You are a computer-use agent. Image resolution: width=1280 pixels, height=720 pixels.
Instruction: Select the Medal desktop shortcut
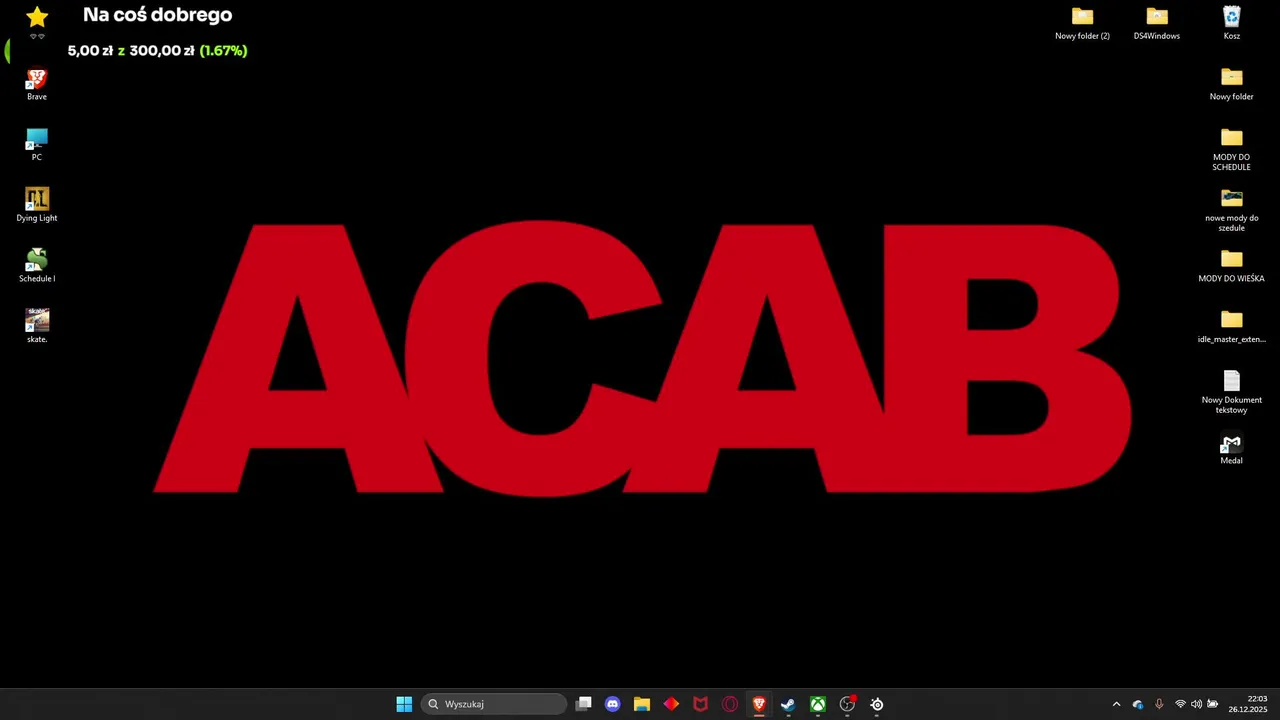[x=1232, y=448]
